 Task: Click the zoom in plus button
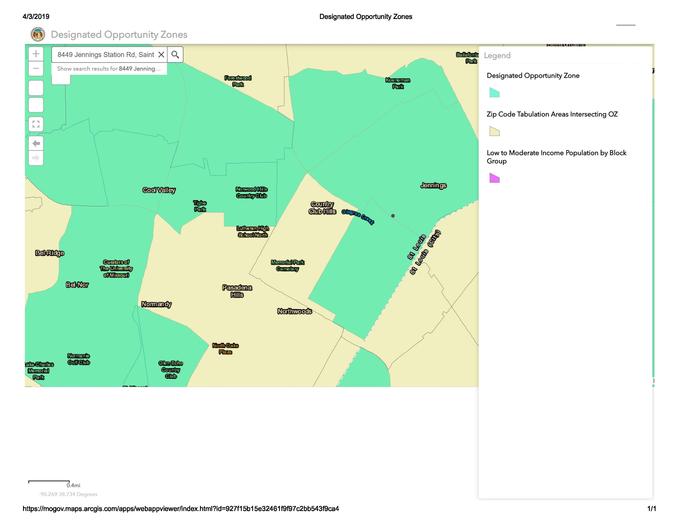(36, 54)
